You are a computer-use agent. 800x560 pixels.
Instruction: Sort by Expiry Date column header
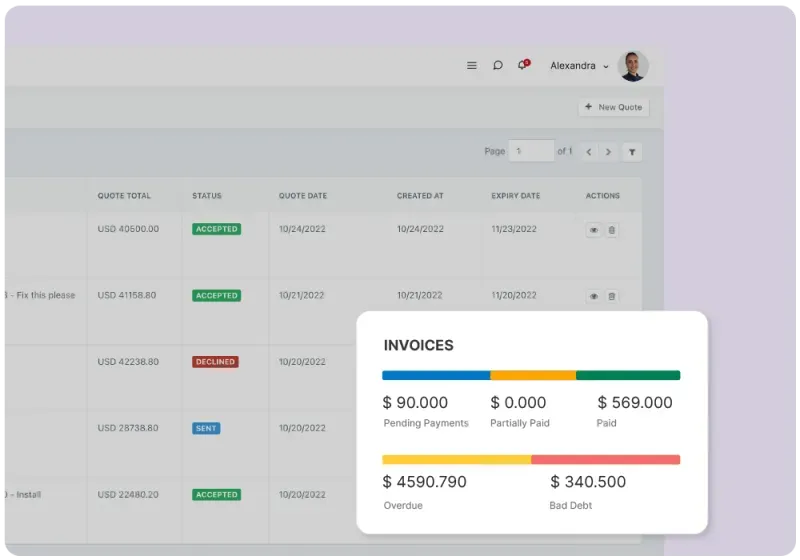click(x=515, y=196)
